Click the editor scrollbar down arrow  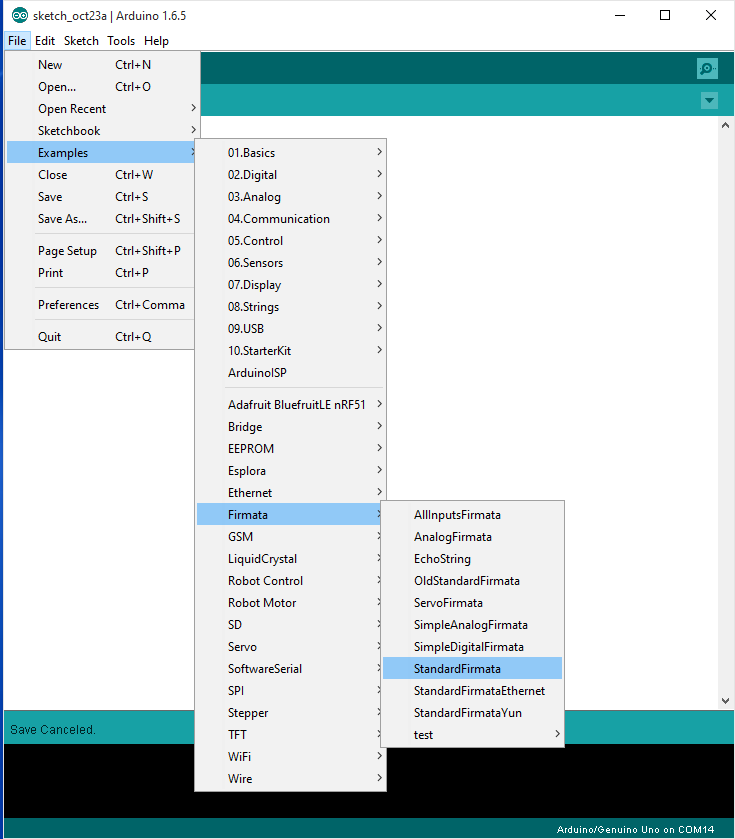[725, 701]
